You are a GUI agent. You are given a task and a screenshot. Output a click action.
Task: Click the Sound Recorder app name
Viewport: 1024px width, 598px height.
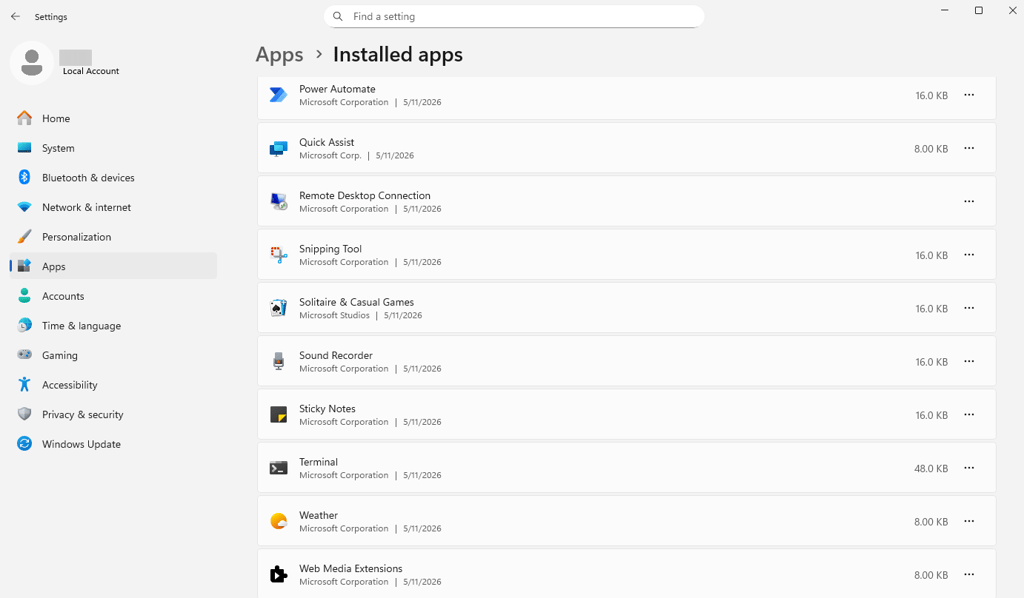point(336,355)
